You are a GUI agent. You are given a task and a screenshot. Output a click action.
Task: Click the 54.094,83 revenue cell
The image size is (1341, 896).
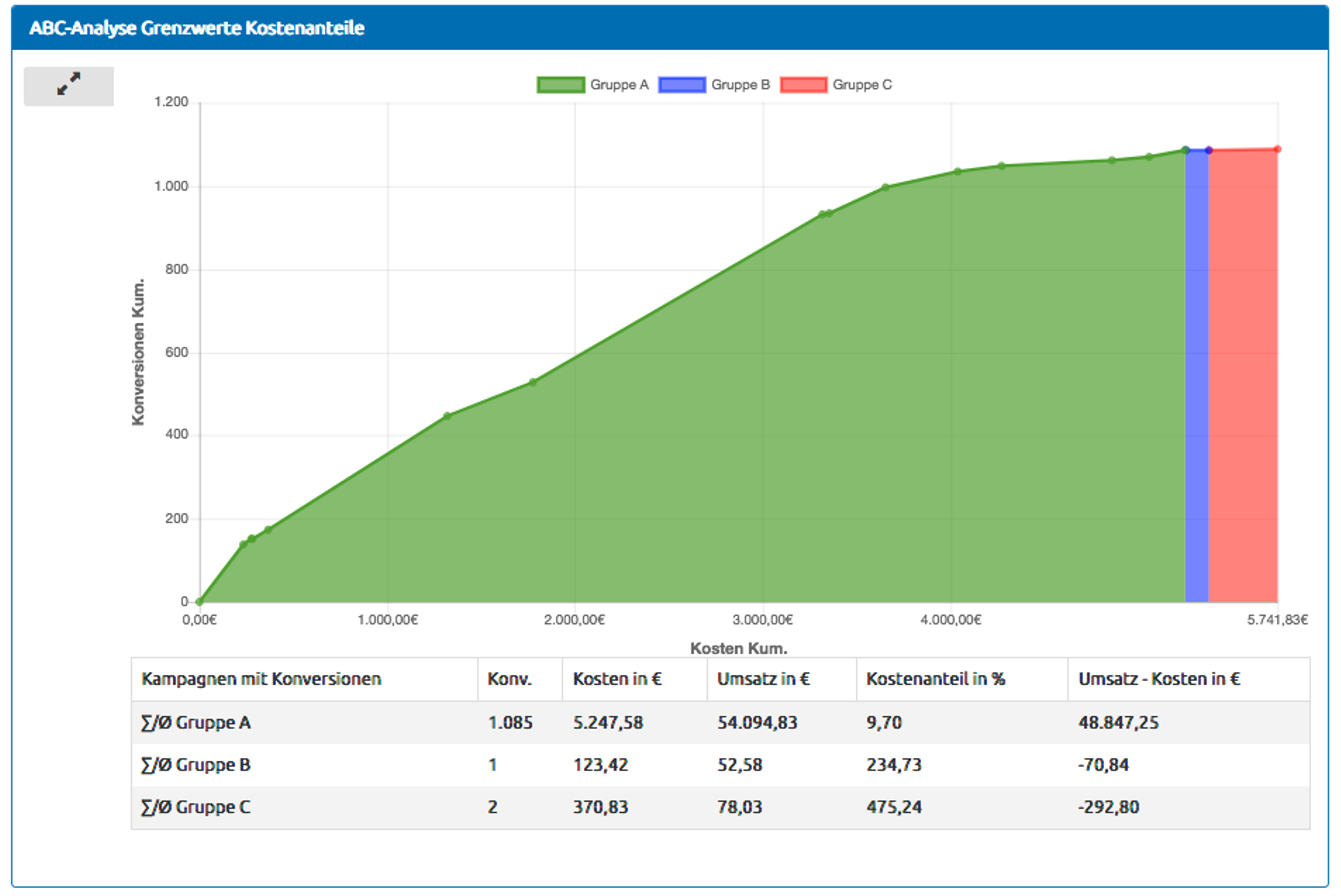coord(758,723)
